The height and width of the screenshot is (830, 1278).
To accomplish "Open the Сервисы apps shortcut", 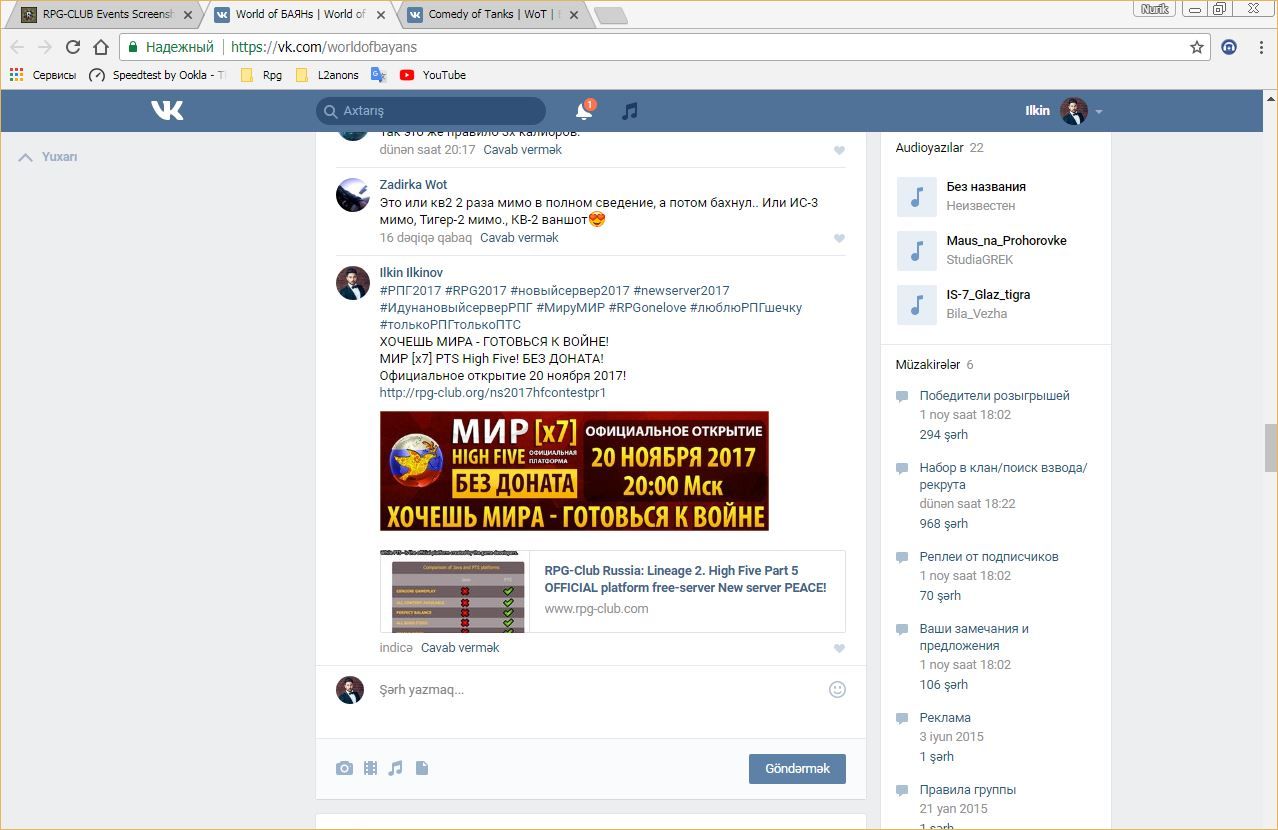I will (x=42, y=75).
